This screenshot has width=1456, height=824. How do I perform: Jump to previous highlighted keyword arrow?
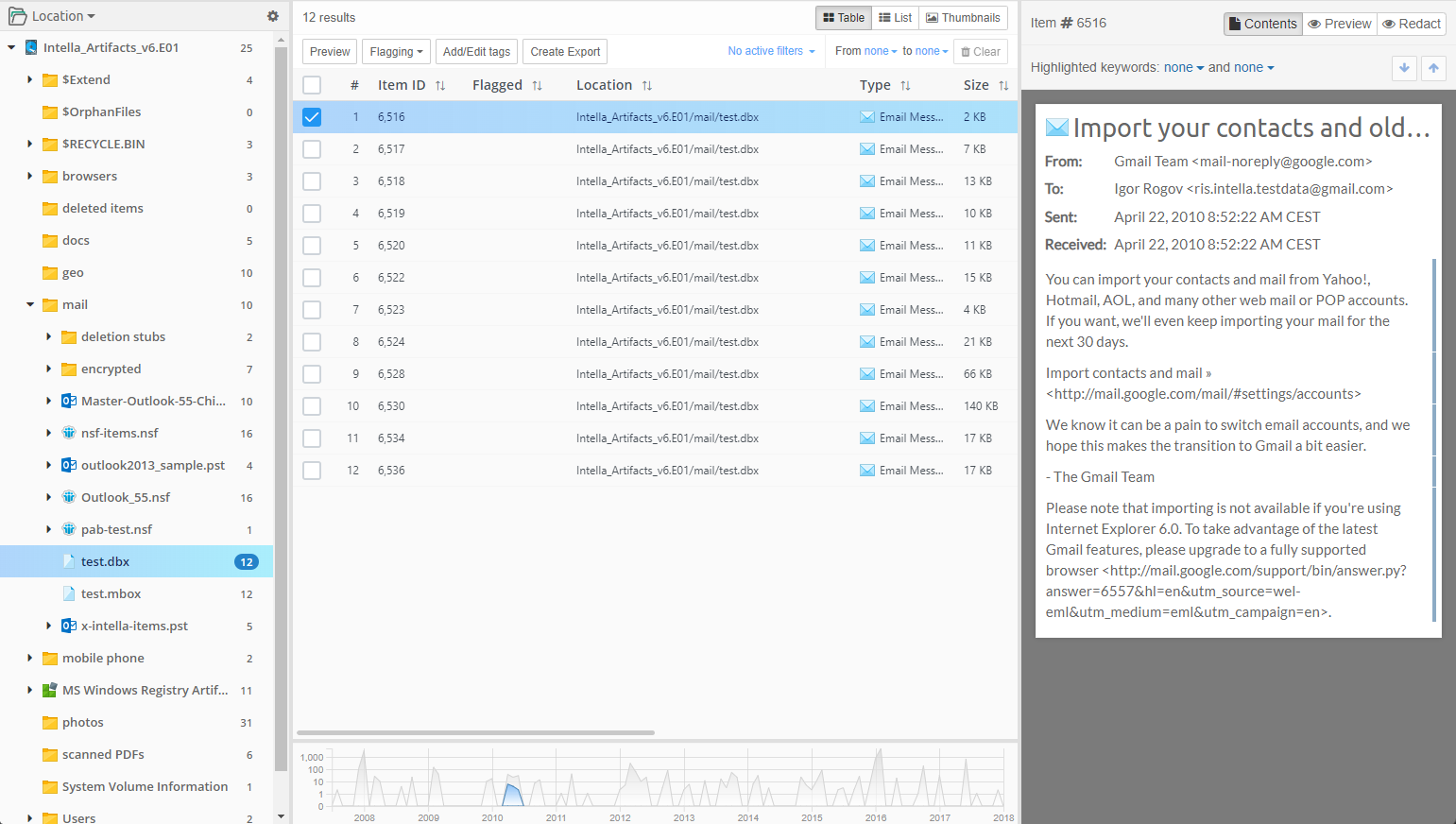(x=1433, y=68)
